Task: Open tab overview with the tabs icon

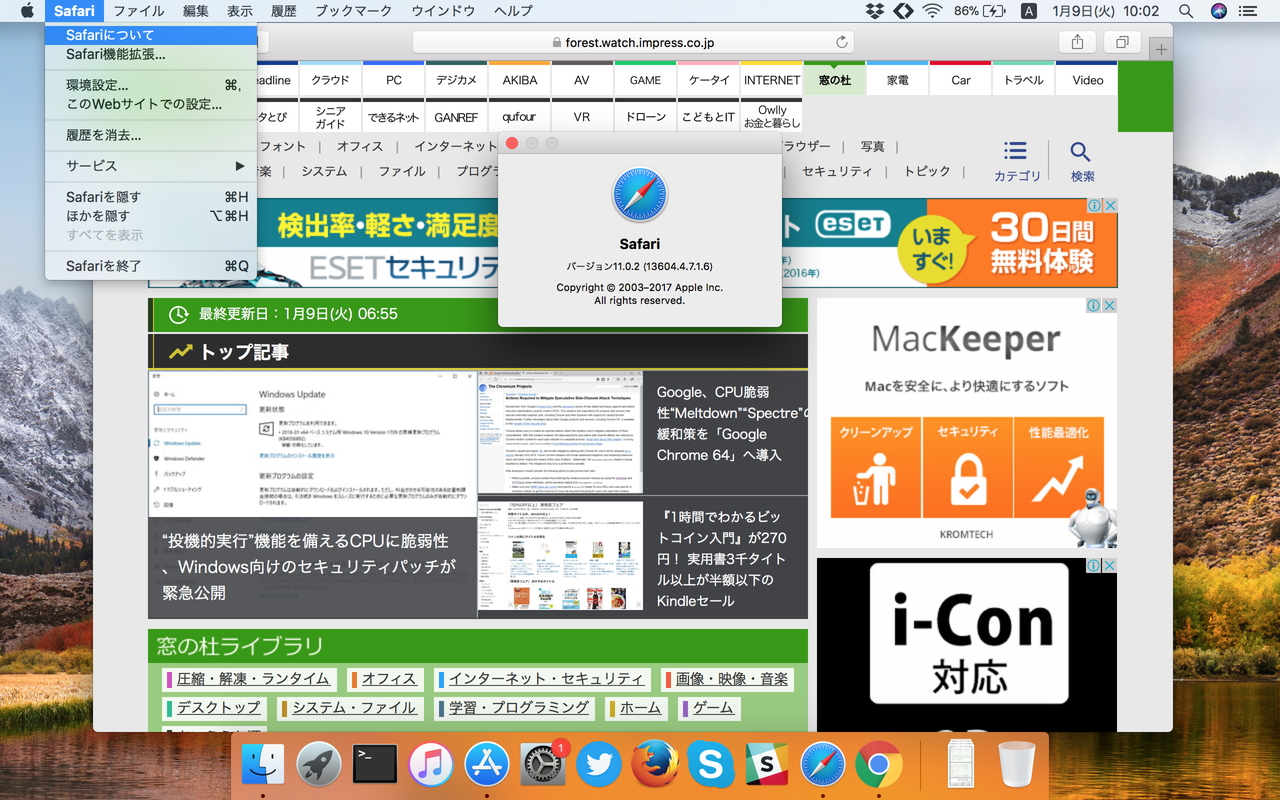Action: coord(1122,43)
